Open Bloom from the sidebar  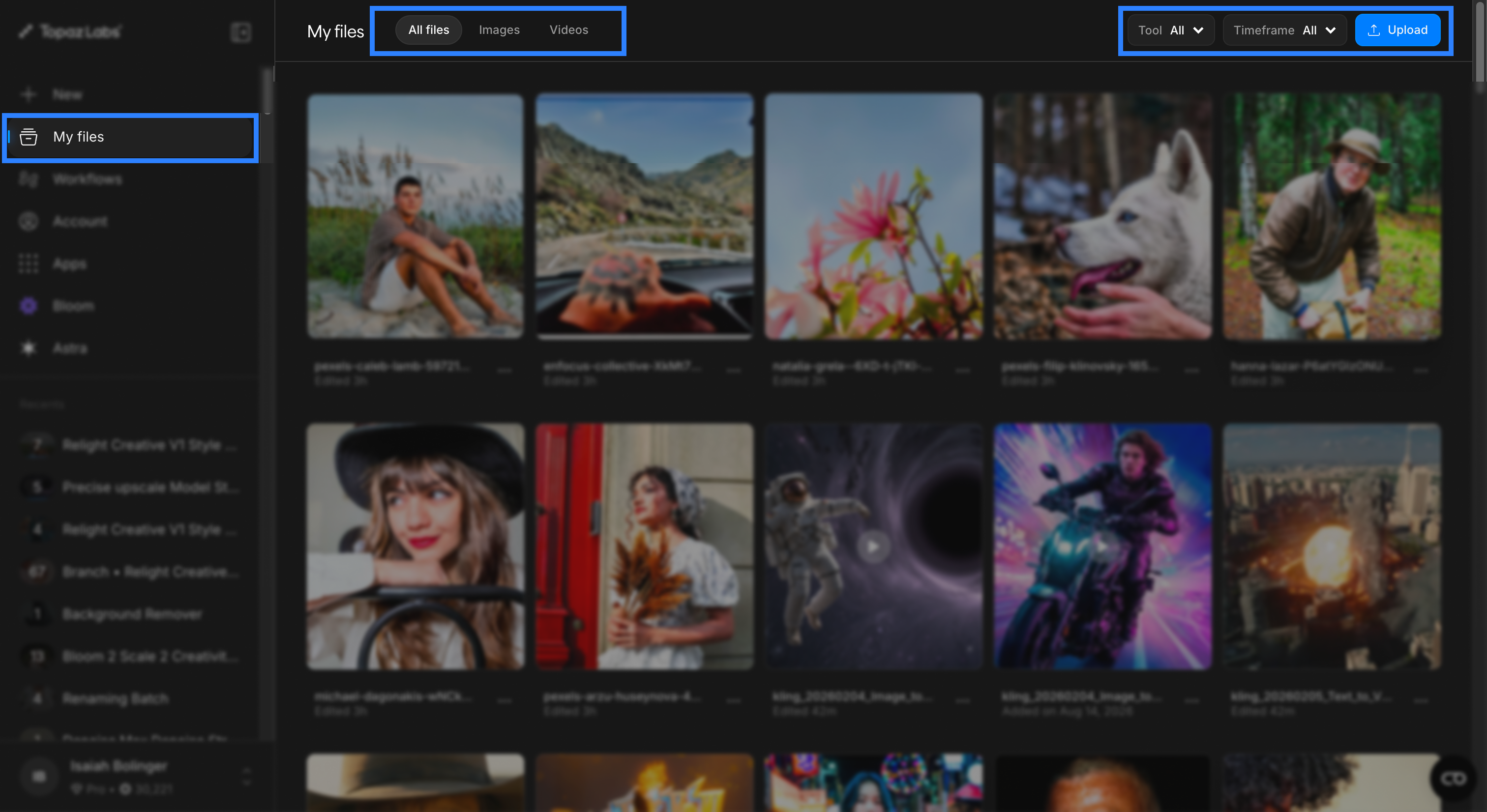click(x=130, y=305)
